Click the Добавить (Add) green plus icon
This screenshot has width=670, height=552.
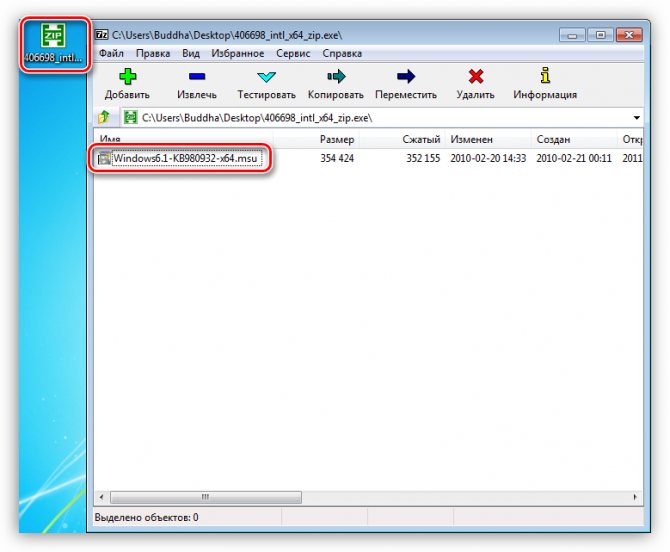click(127, 77)
